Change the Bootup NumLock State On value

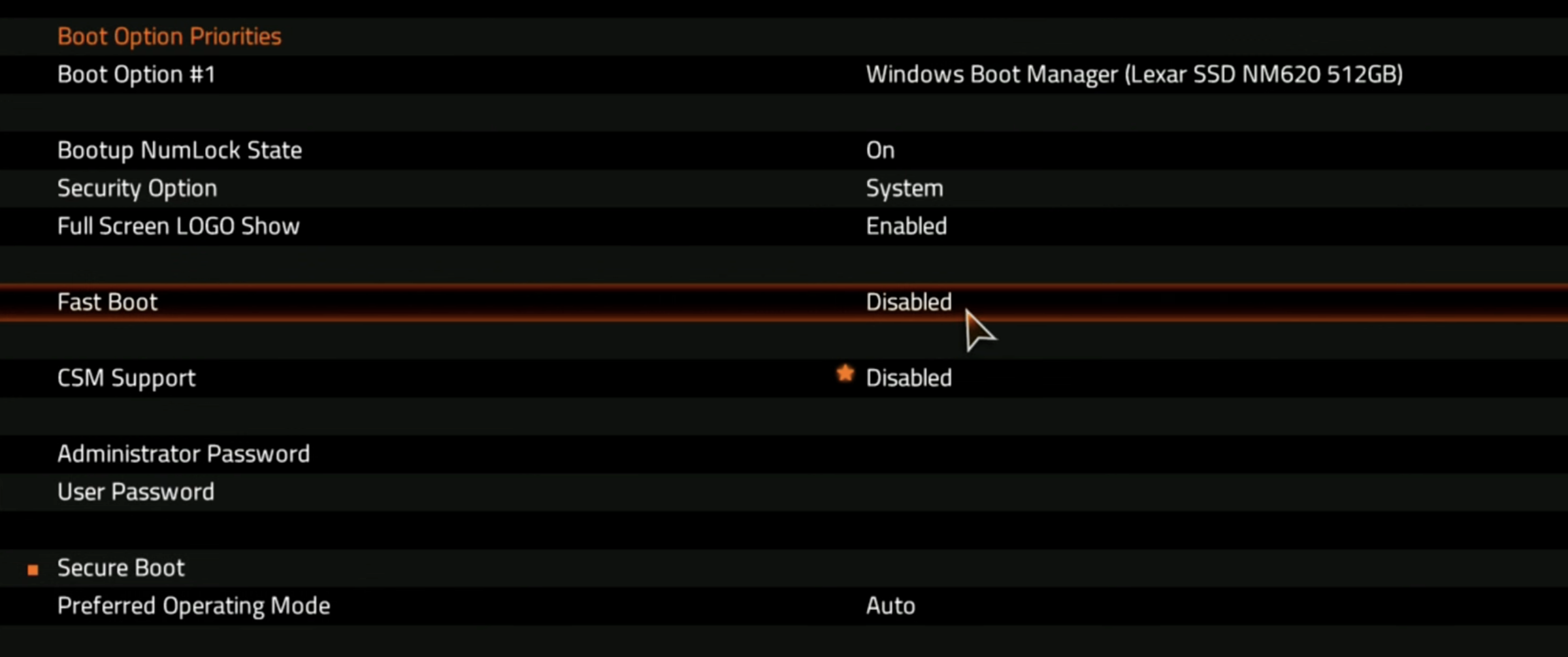tap(880, 151)
